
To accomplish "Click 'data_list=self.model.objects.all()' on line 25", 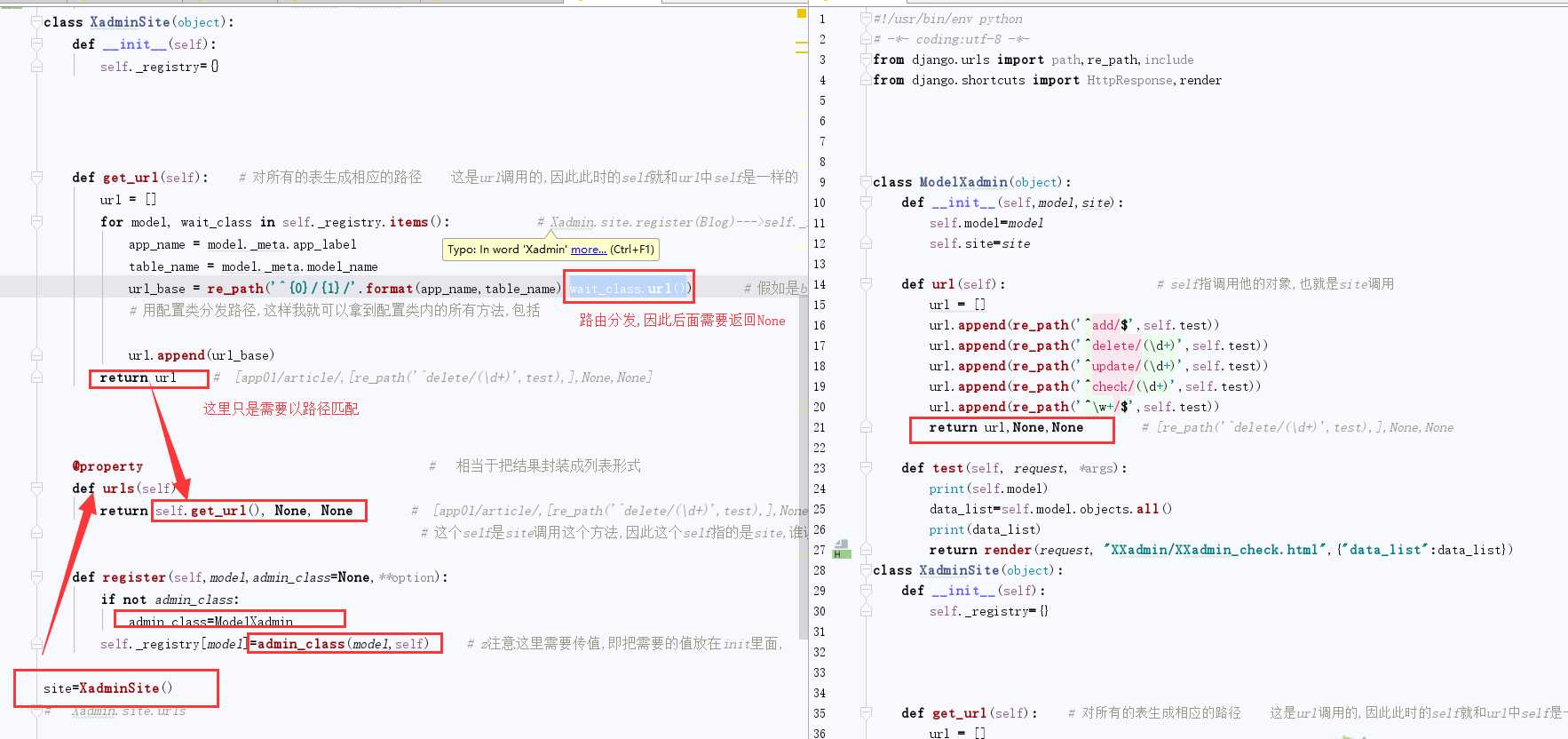I will [1050, 509].
